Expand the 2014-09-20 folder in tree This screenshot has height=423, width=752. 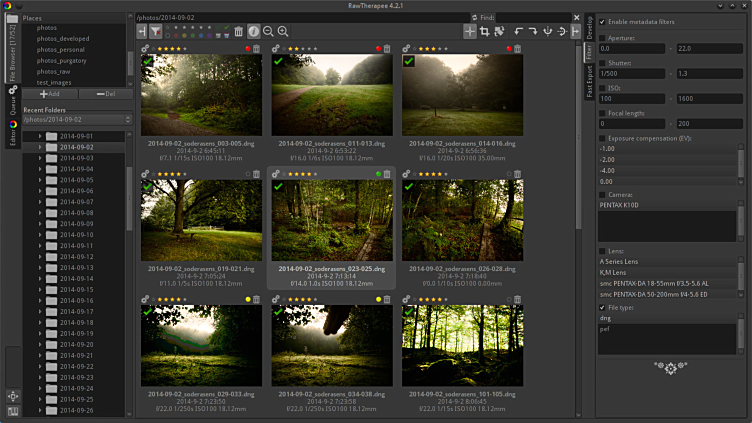(x=40, y=344)
